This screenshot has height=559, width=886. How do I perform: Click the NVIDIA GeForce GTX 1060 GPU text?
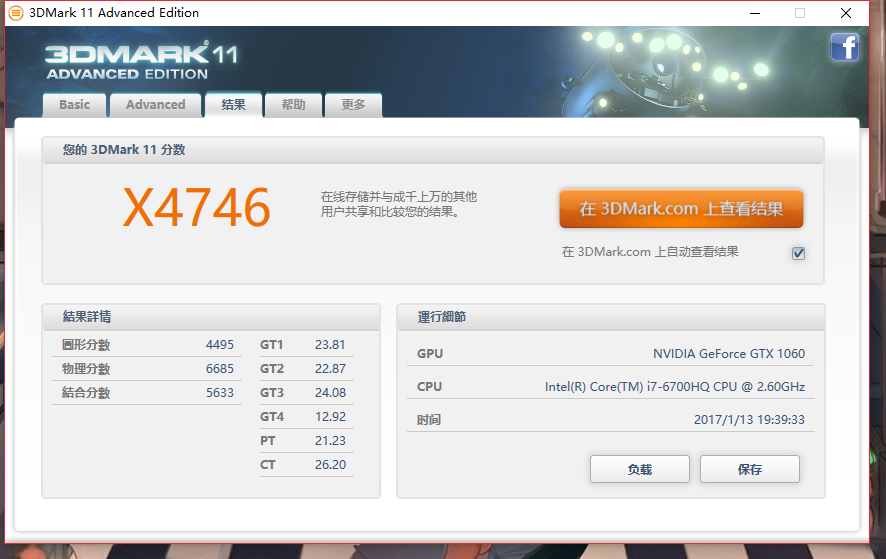(x=729, y=354)
